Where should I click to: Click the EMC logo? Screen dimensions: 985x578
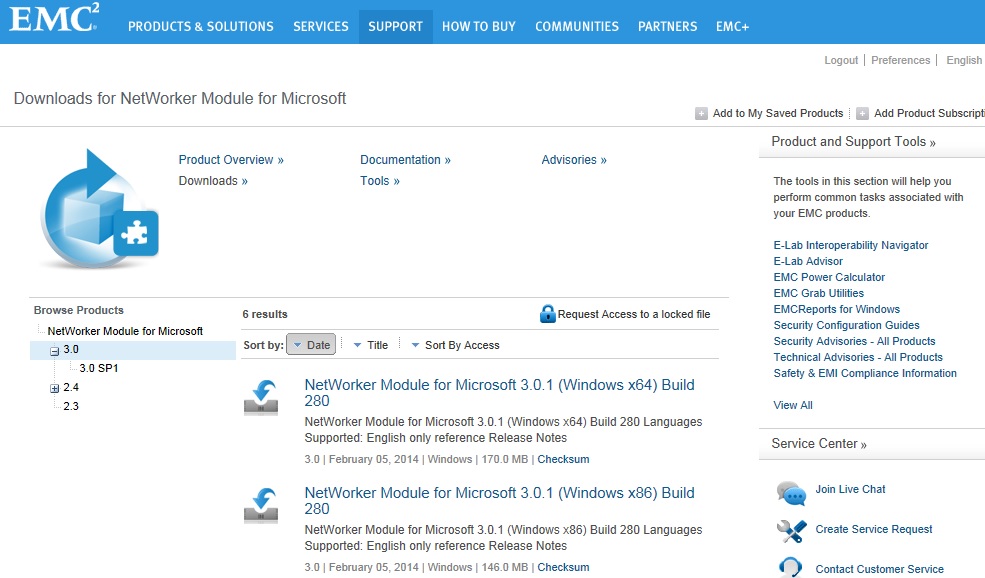55,18
